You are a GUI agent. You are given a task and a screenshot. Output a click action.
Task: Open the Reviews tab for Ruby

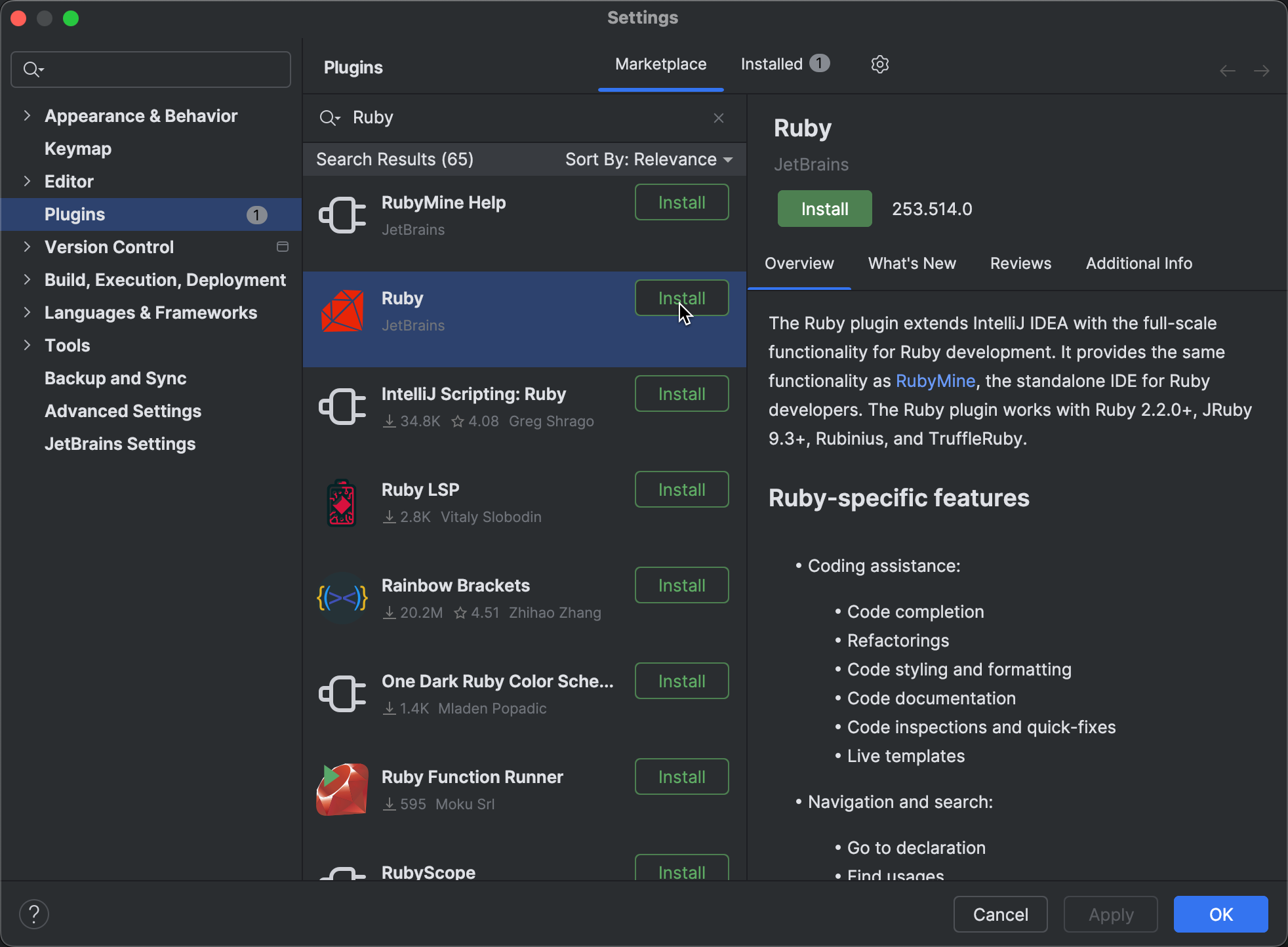click(1020, 263)
